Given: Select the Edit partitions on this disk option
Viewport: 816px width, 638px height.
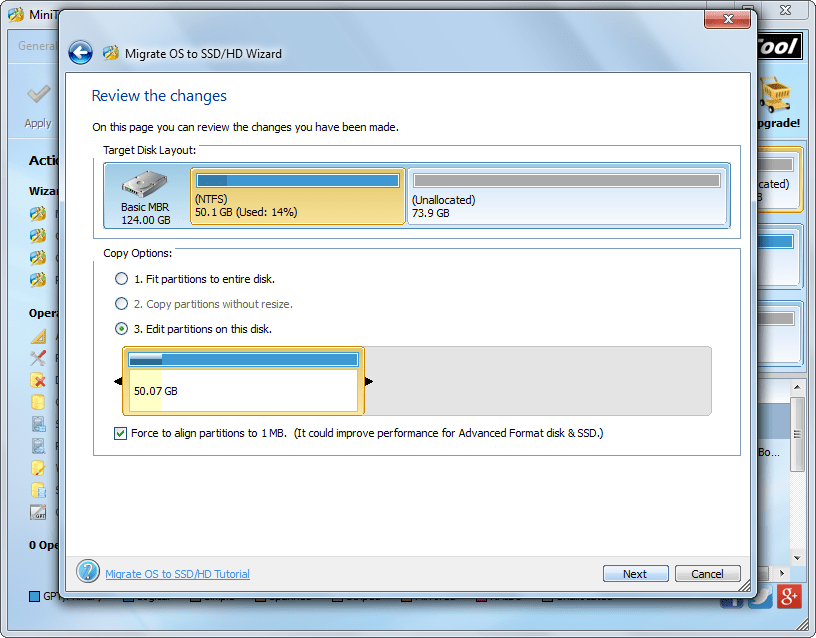Looking at the screenshot, I should (121, 329).
